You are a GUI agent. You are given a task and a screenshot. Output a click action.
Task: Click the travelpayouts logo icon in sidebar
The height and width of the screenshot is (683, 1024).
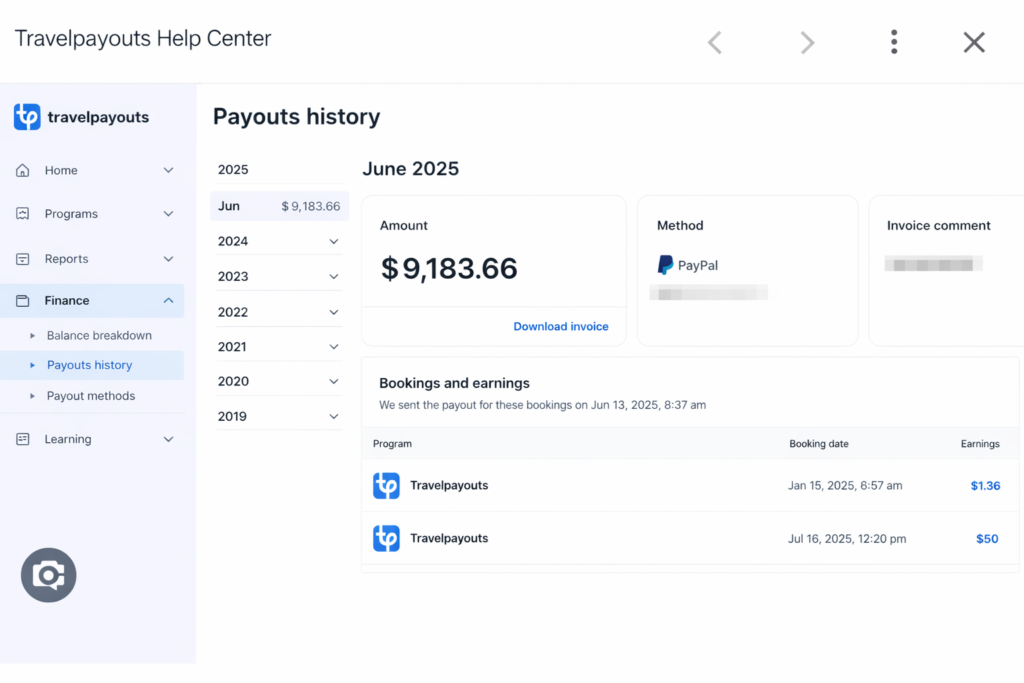coord(27,117)
